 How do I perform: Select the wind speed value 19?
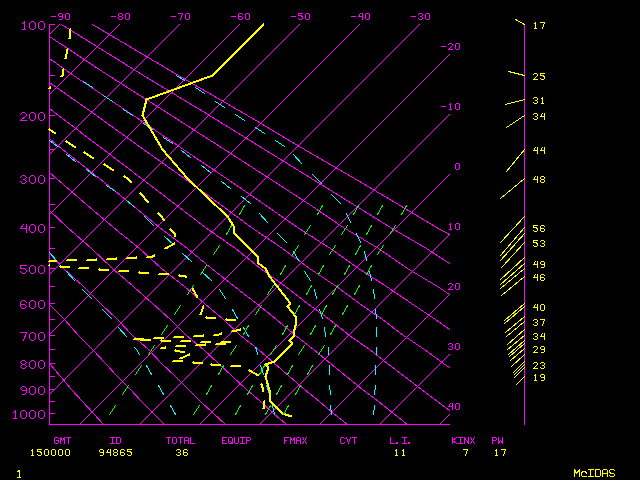point(538,378)
